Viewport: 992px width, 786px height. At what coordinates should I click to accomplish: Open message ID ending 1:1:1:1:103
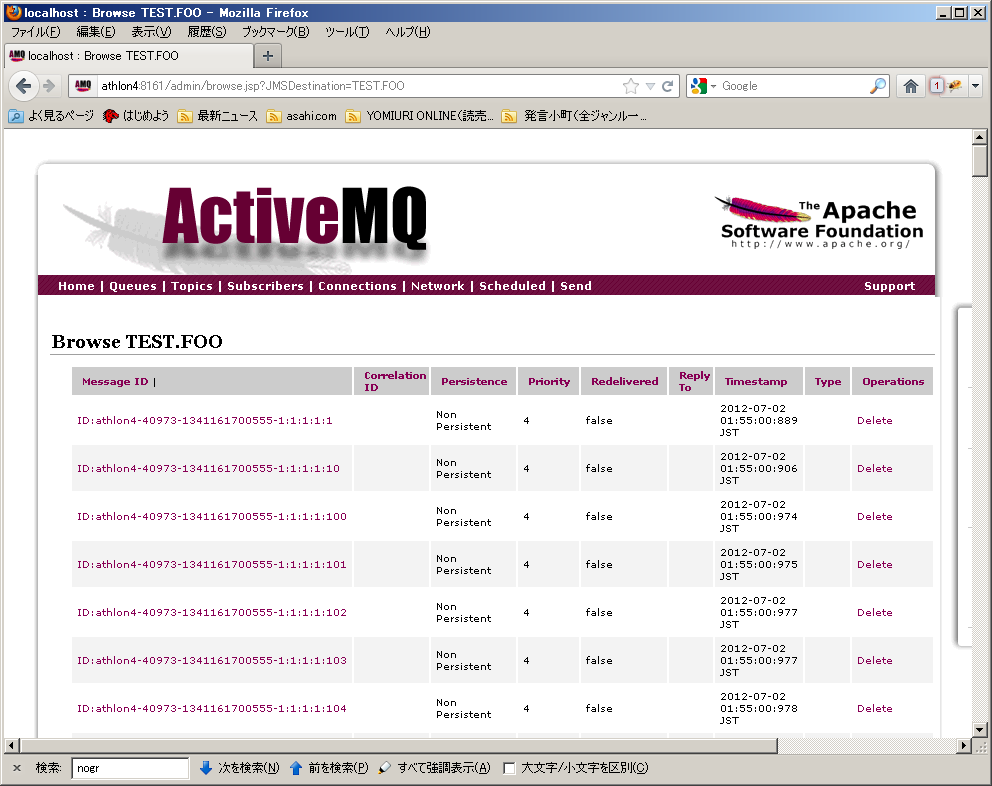(212, 661)
